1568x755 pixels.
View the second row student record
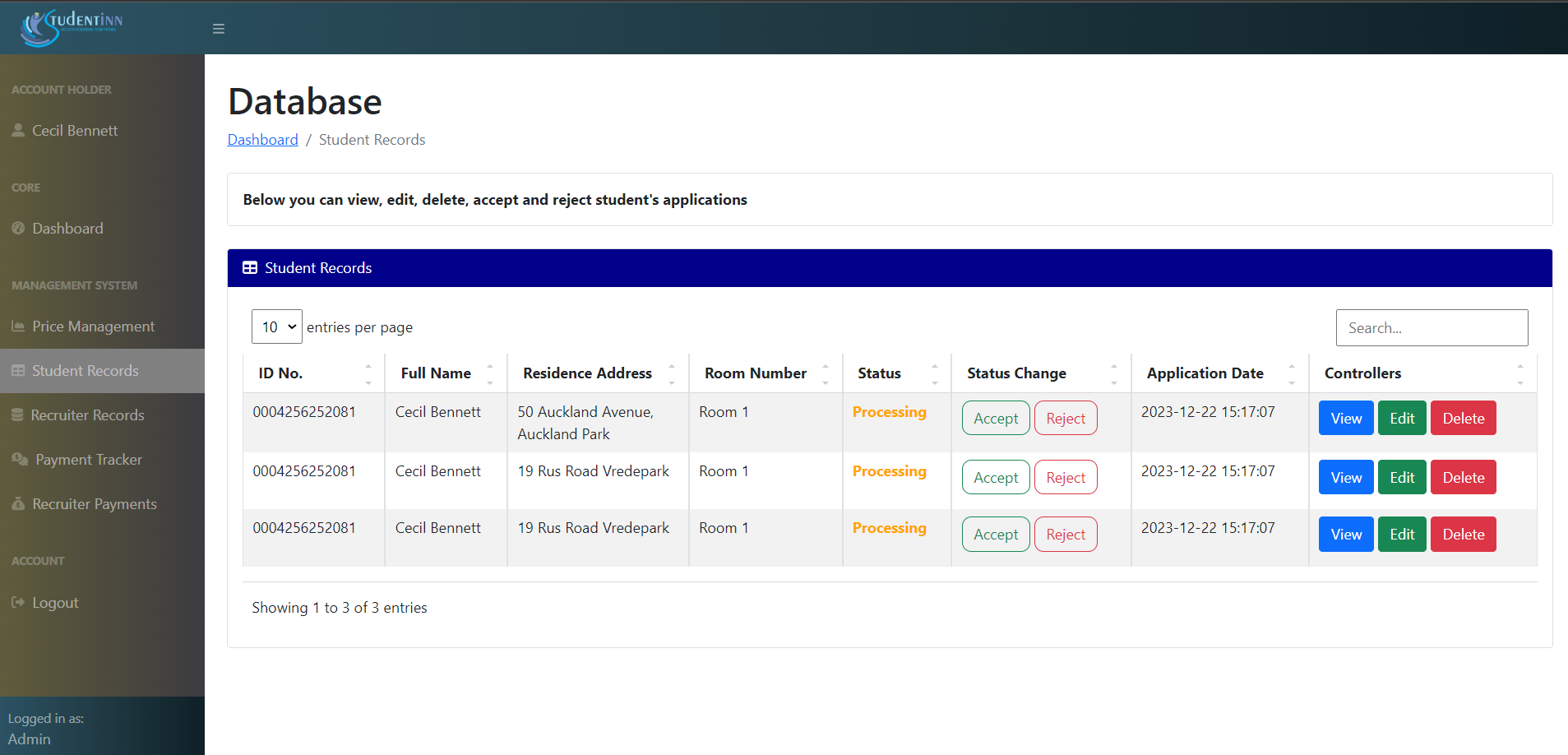pos(1346,477)
